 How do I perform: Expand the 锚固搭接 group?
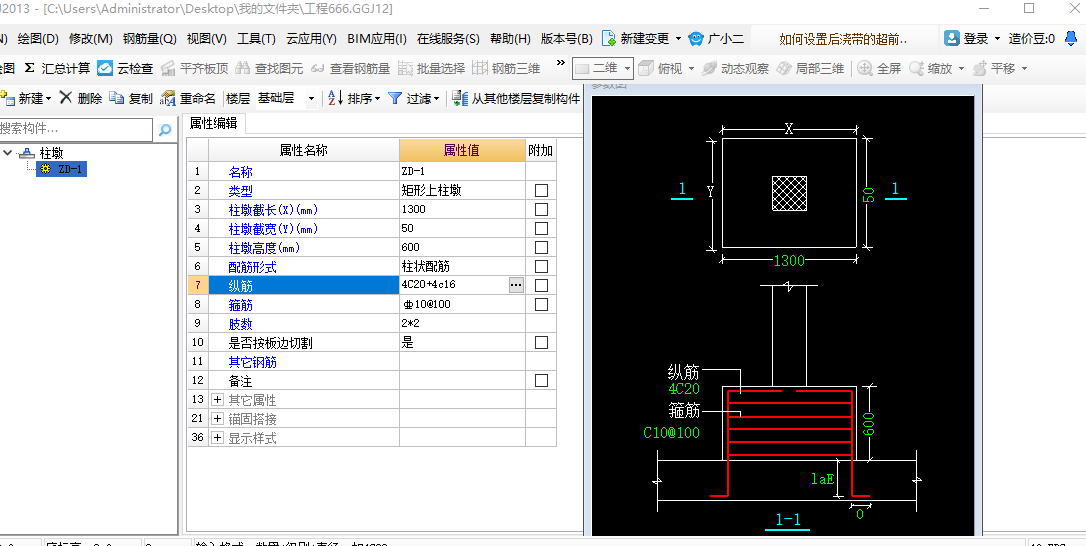[217, 419]
